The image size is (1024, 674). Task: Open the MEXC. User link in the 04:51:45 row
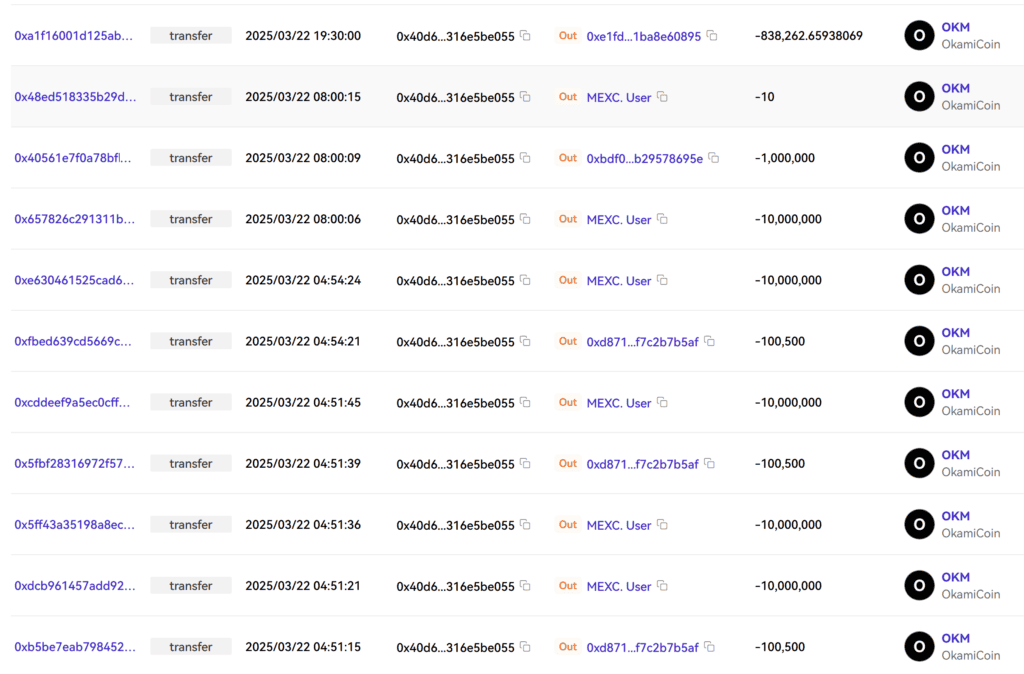point(618,403)
